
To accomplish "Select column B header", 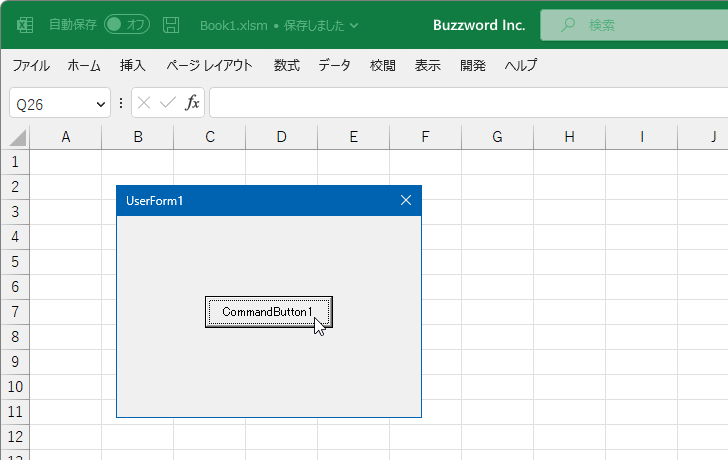I will point(137,137).
